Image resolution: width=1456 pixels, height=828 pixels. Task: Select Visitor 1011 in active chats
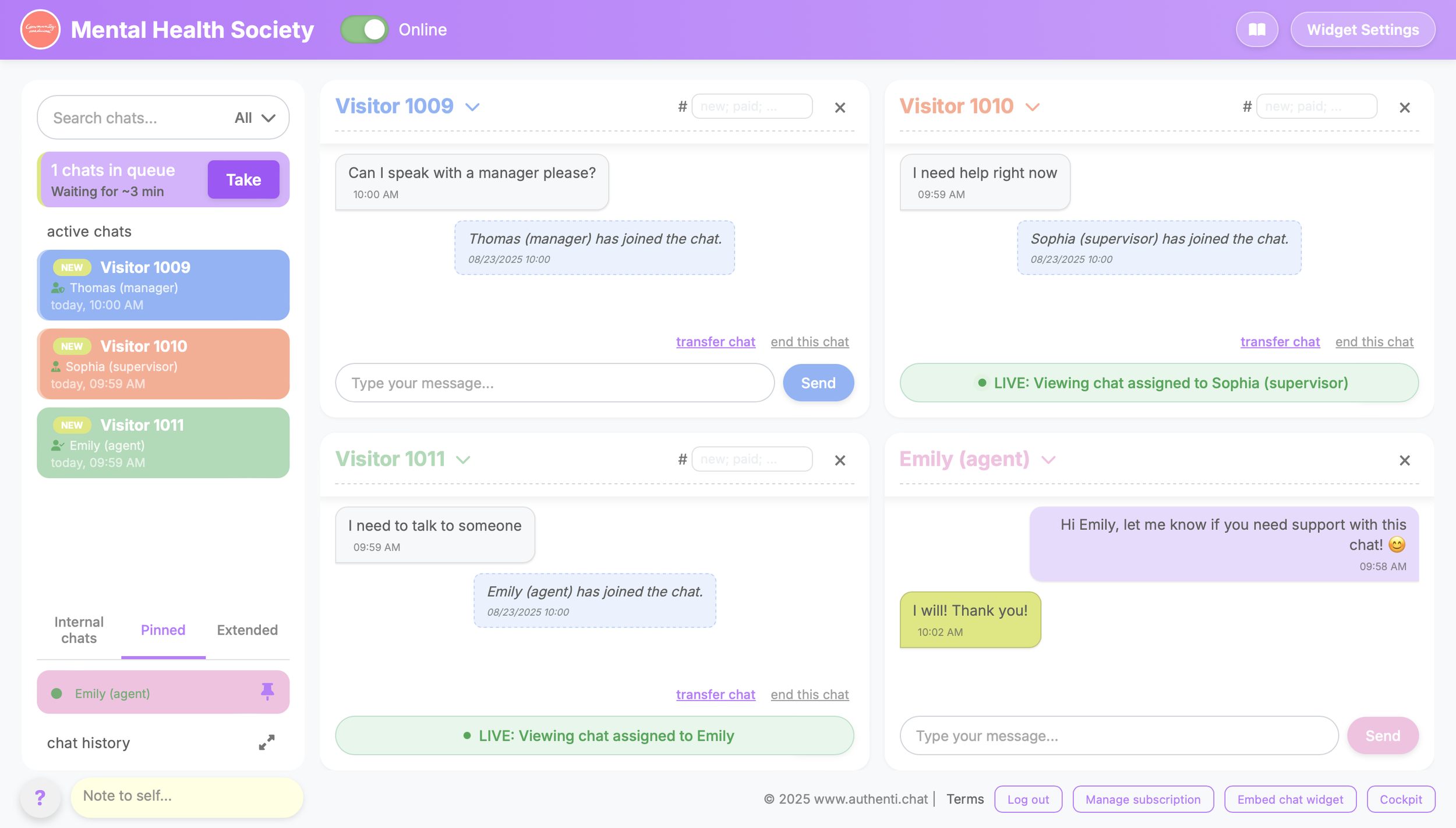pyautogui.click(x=163, y=443)
